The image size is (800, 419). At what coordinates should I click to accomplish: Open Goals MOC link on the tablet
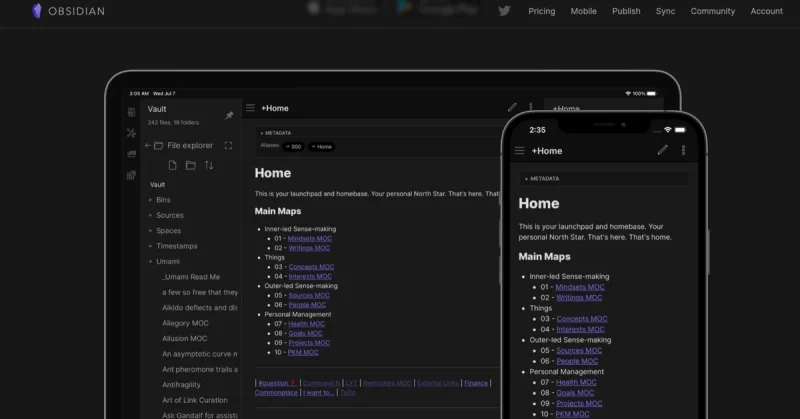click(305, 333)
